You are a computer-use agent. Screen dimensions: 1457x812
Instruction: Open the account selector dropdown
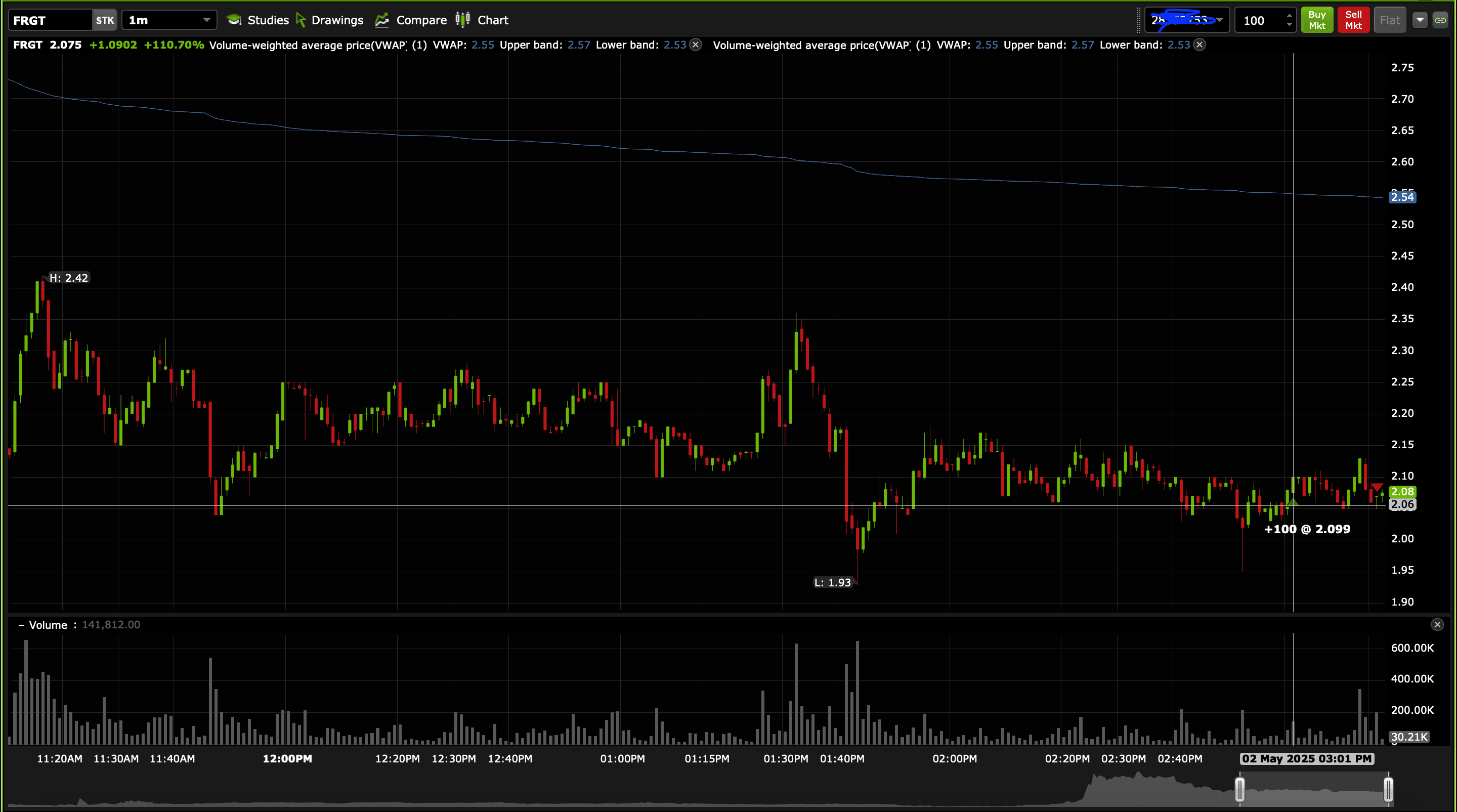(1220, 20)
